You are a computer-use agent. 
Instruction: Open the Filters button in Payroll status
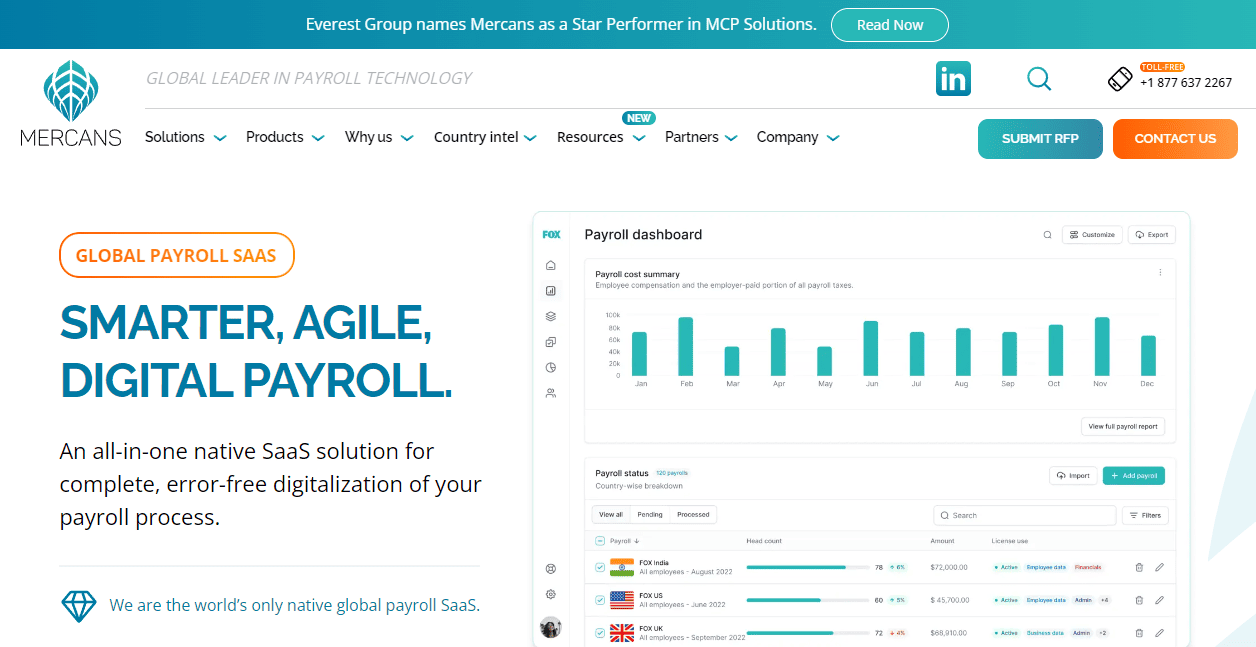point(1145,515)
